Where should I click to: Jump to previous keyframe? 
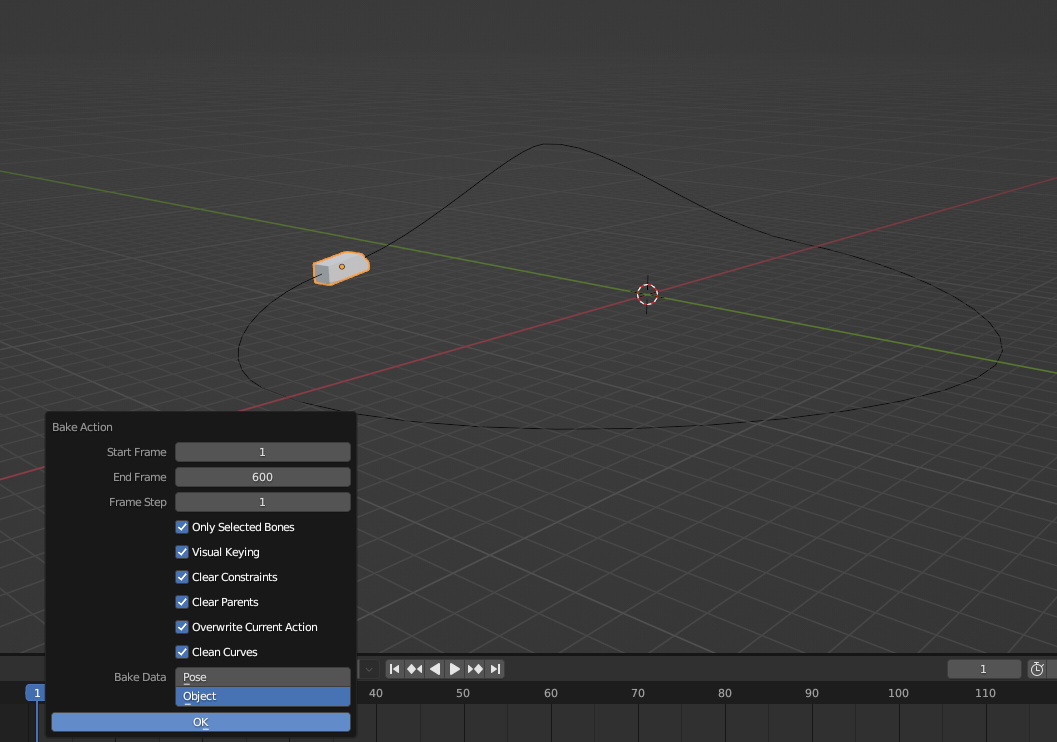(x=415, y=669)
